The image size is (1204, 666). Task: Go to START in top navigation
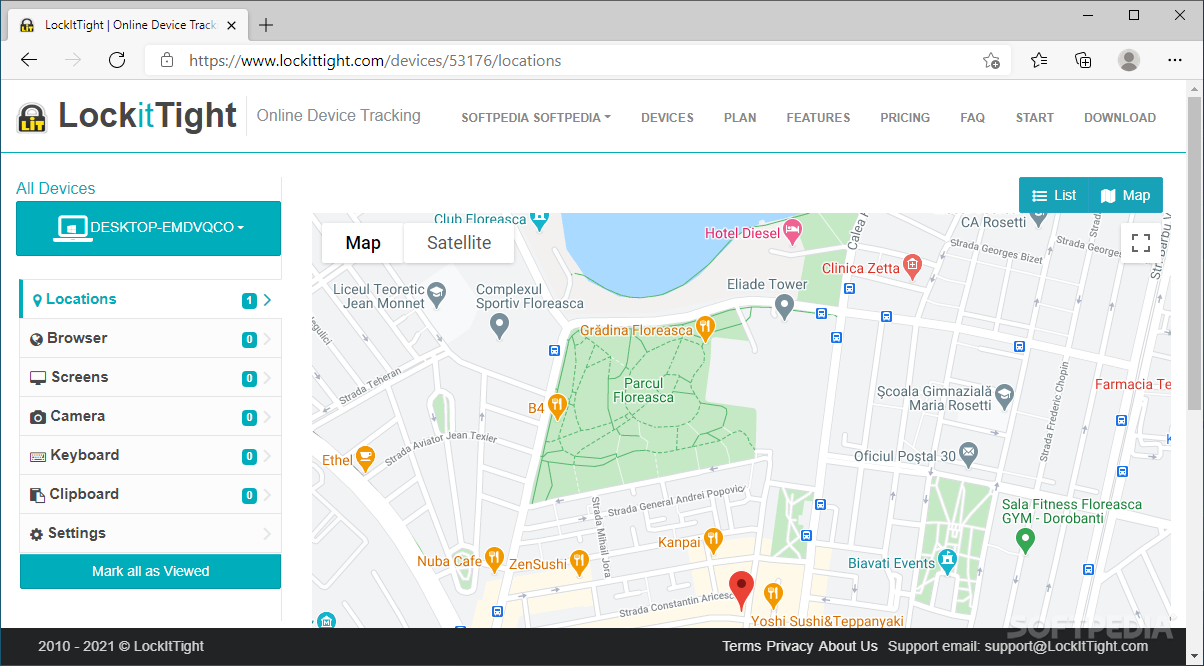(1035, 117)
